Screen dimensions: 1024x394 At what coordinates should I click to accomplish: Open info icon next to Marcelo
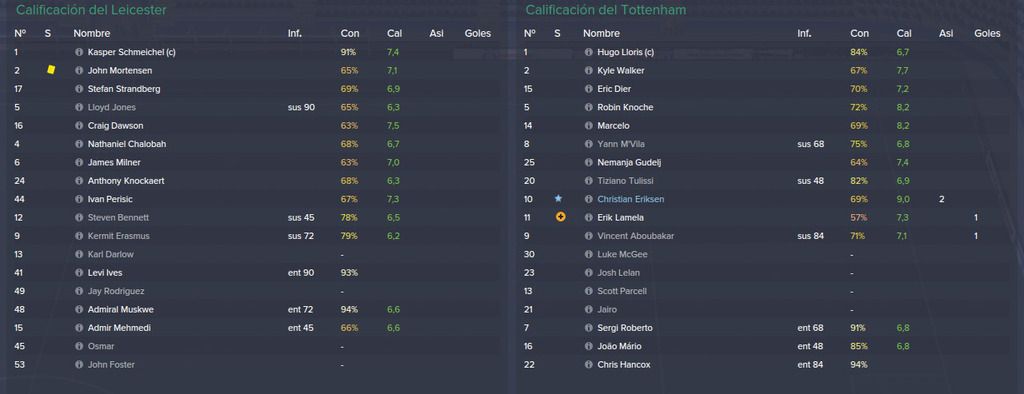coord(588,125)
